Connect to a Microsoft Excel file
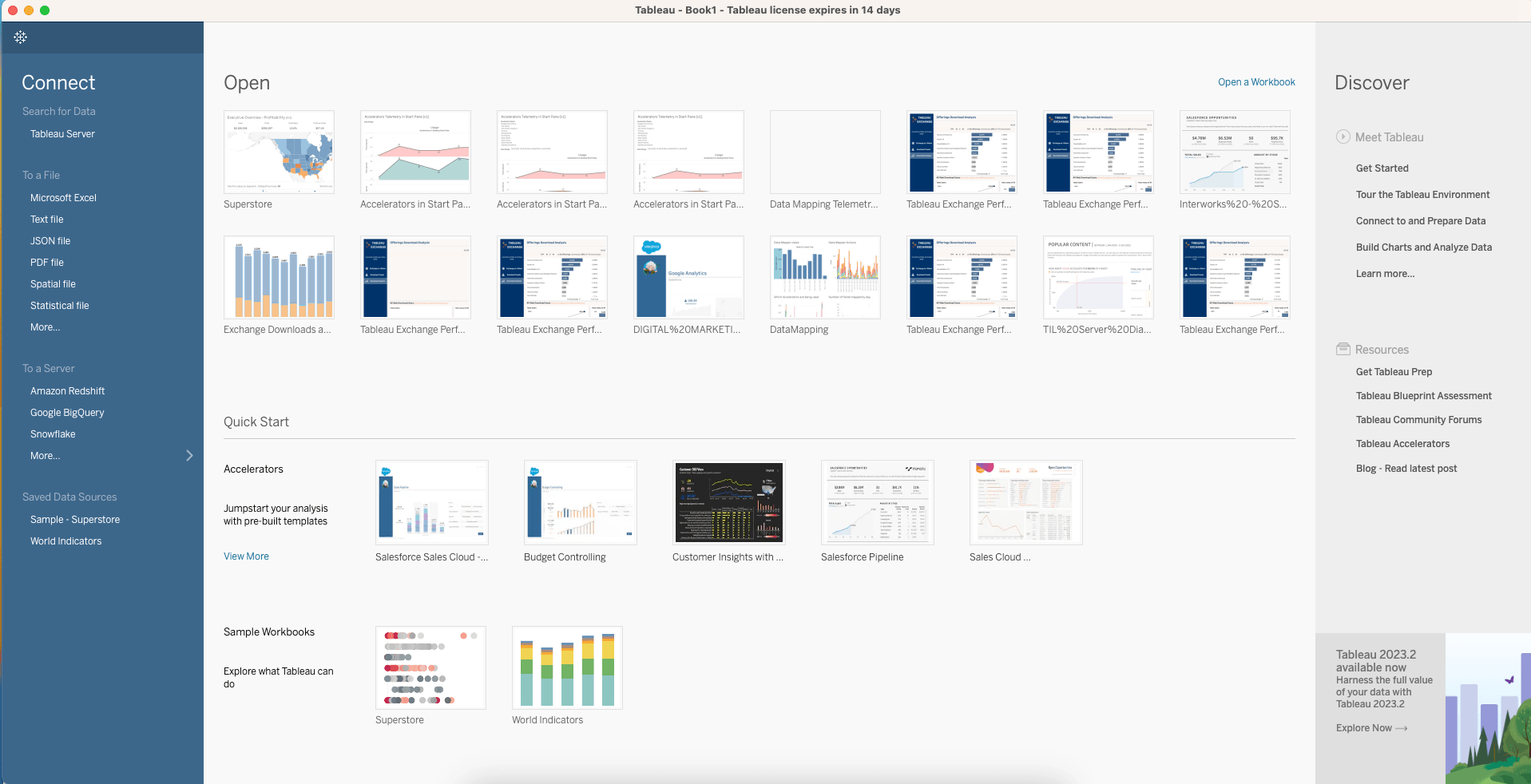 [x=63, y=197]
